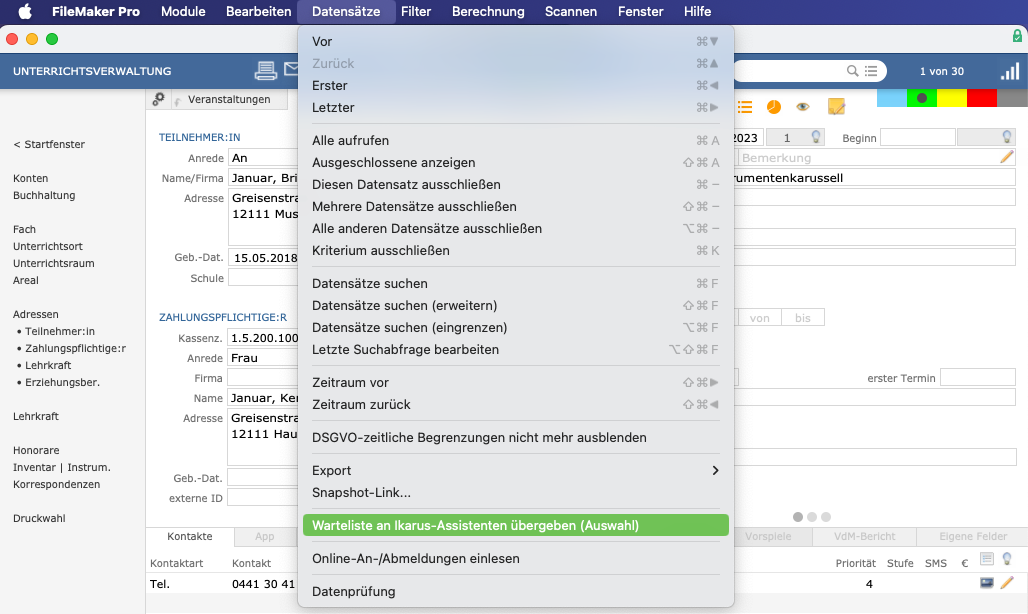Open the yellow sticky note icon
Image resolution: width=1028 pixels, height=614 pixels.
[x=837, y=106]
